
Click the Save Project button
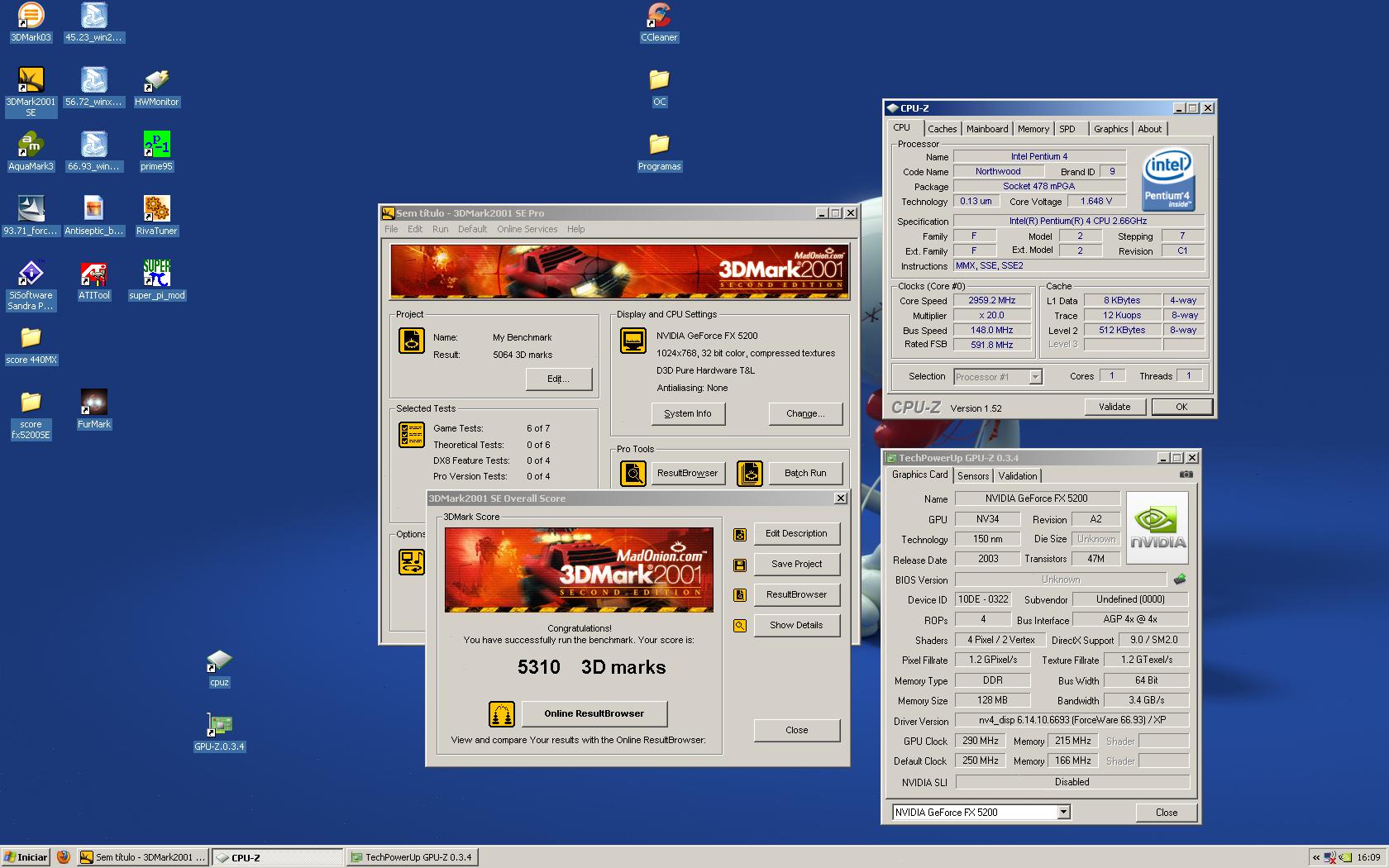click(796, 564)
